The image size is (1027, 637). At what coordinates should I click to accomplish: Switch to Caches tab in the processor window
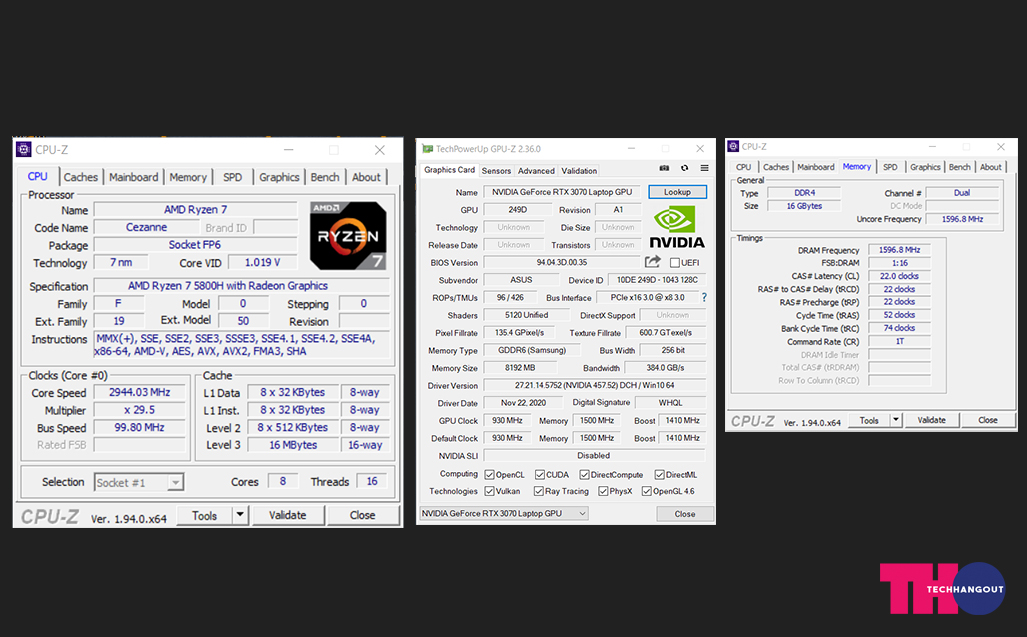[x=81, y=177]
